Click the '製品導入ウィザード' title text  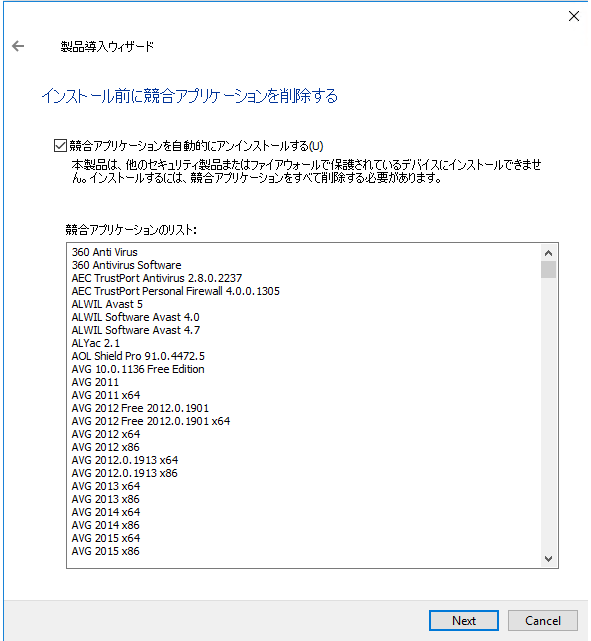(107, 46)
